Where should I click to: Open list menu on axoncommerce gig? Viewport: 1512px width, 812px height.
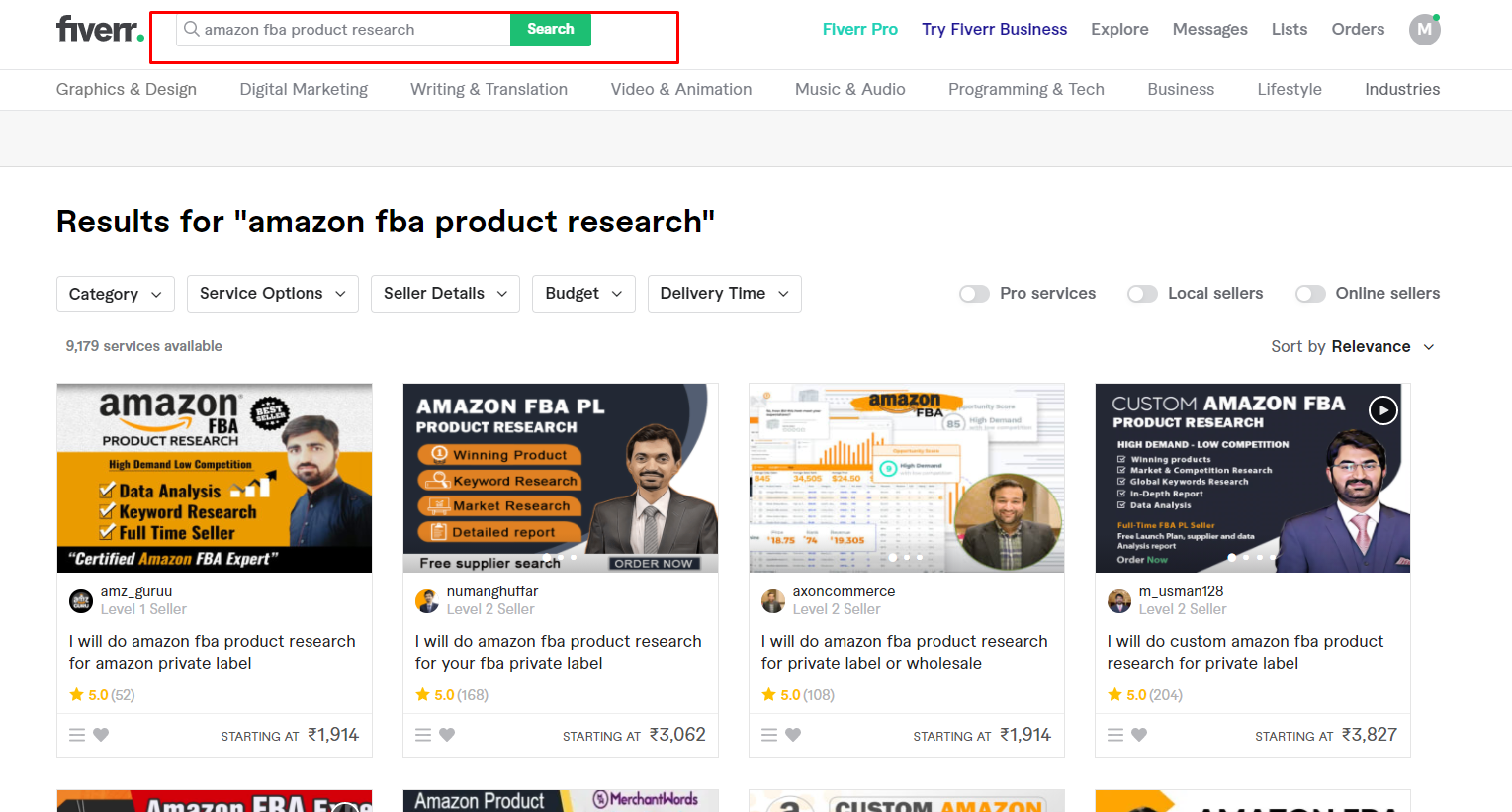coord(769,735)
